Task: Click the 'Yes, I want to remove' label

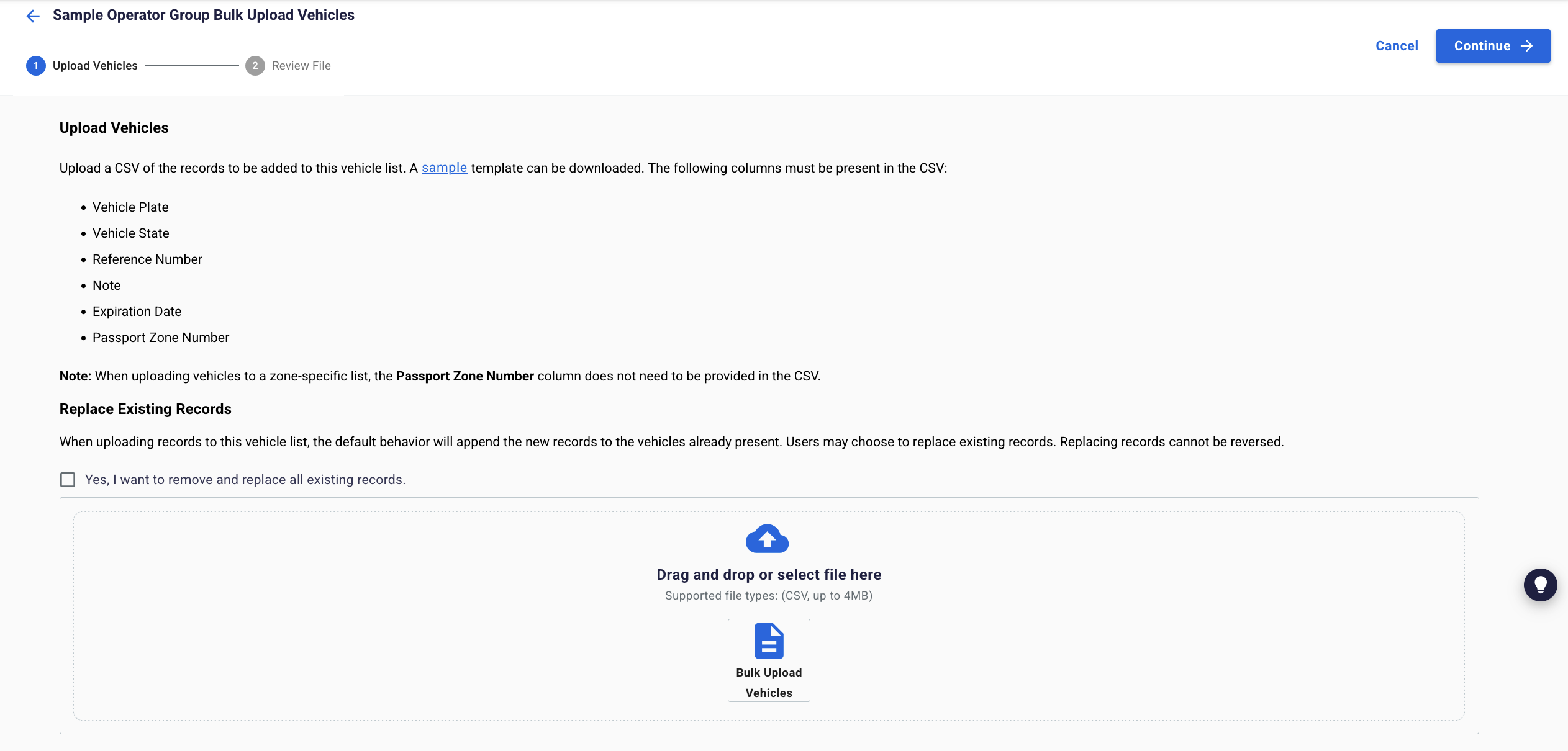Action: click(245, 480)
